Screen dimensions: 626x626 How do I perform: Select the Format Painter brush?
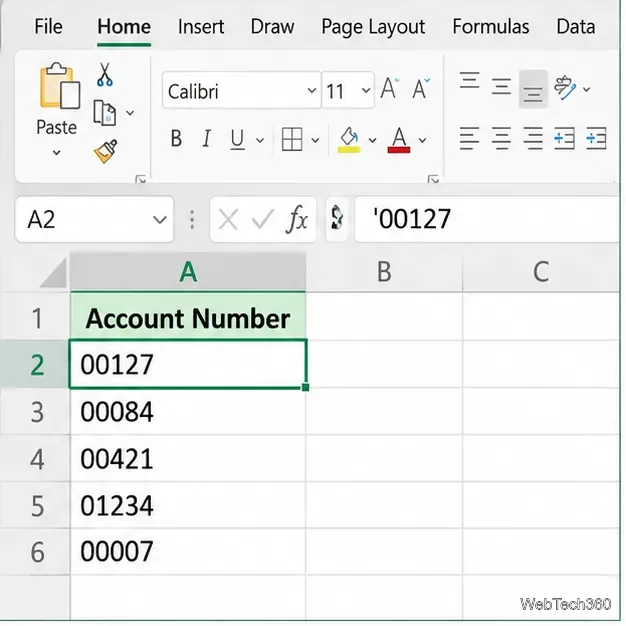106,151
